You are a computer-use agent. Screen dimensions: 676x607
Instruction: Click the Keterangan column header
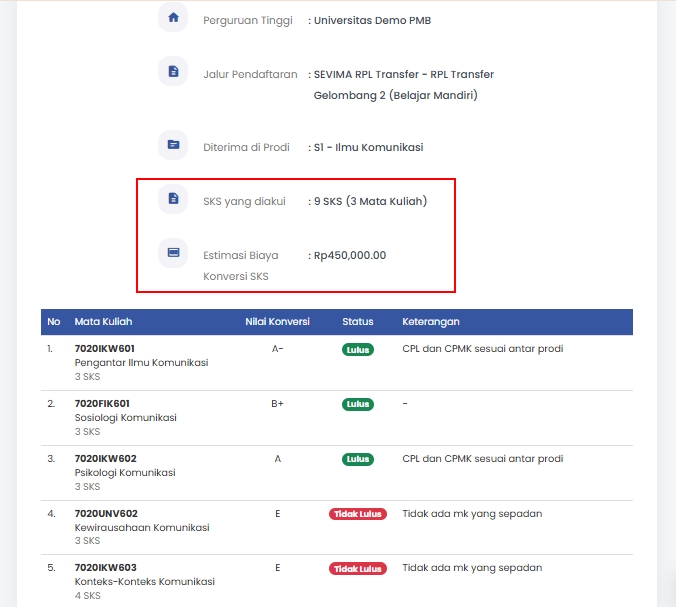pyautogui.click(x=431, y=322)
